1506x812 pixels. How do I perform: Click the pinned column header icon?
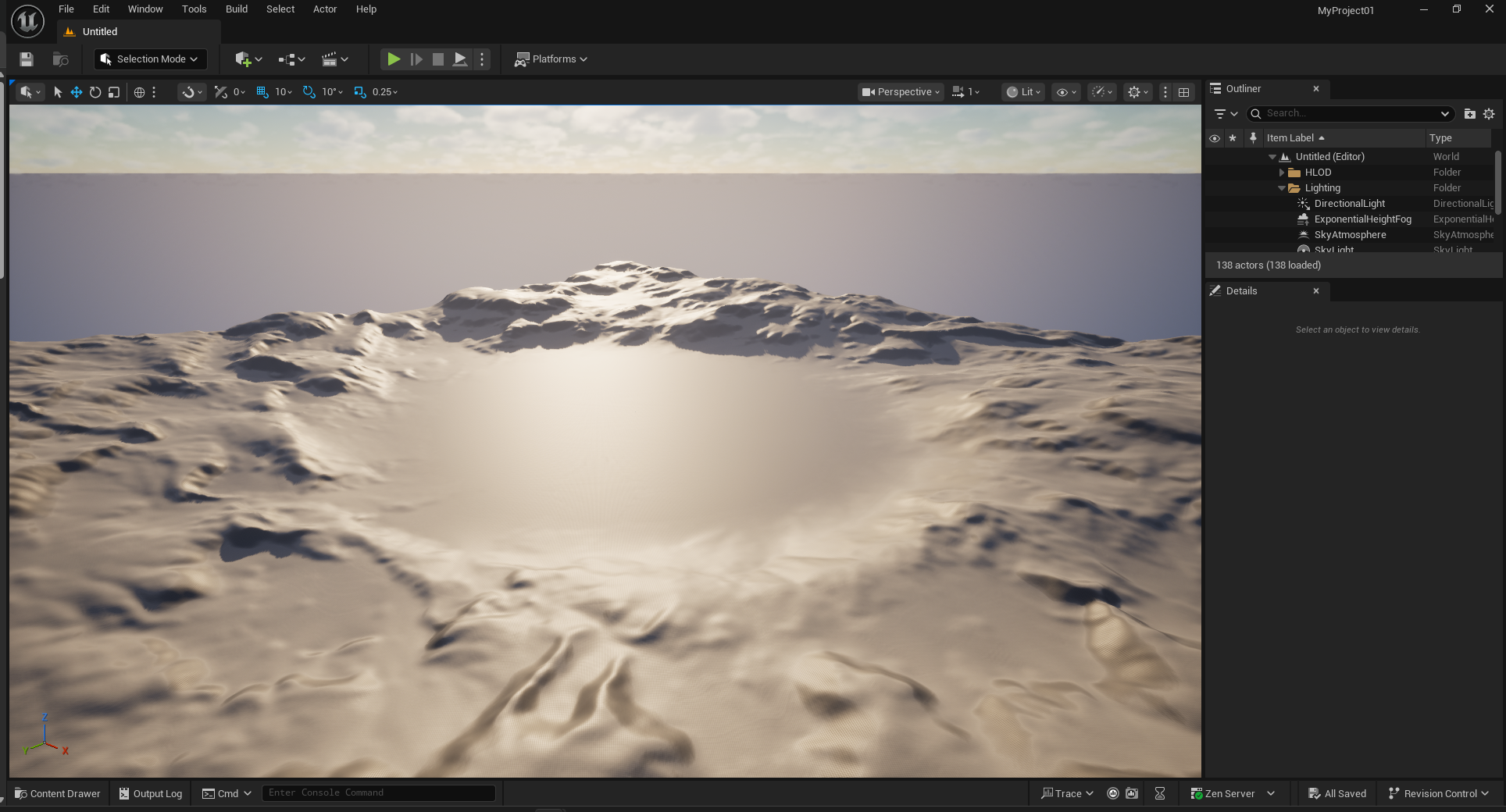click(x=1253, y=138)
